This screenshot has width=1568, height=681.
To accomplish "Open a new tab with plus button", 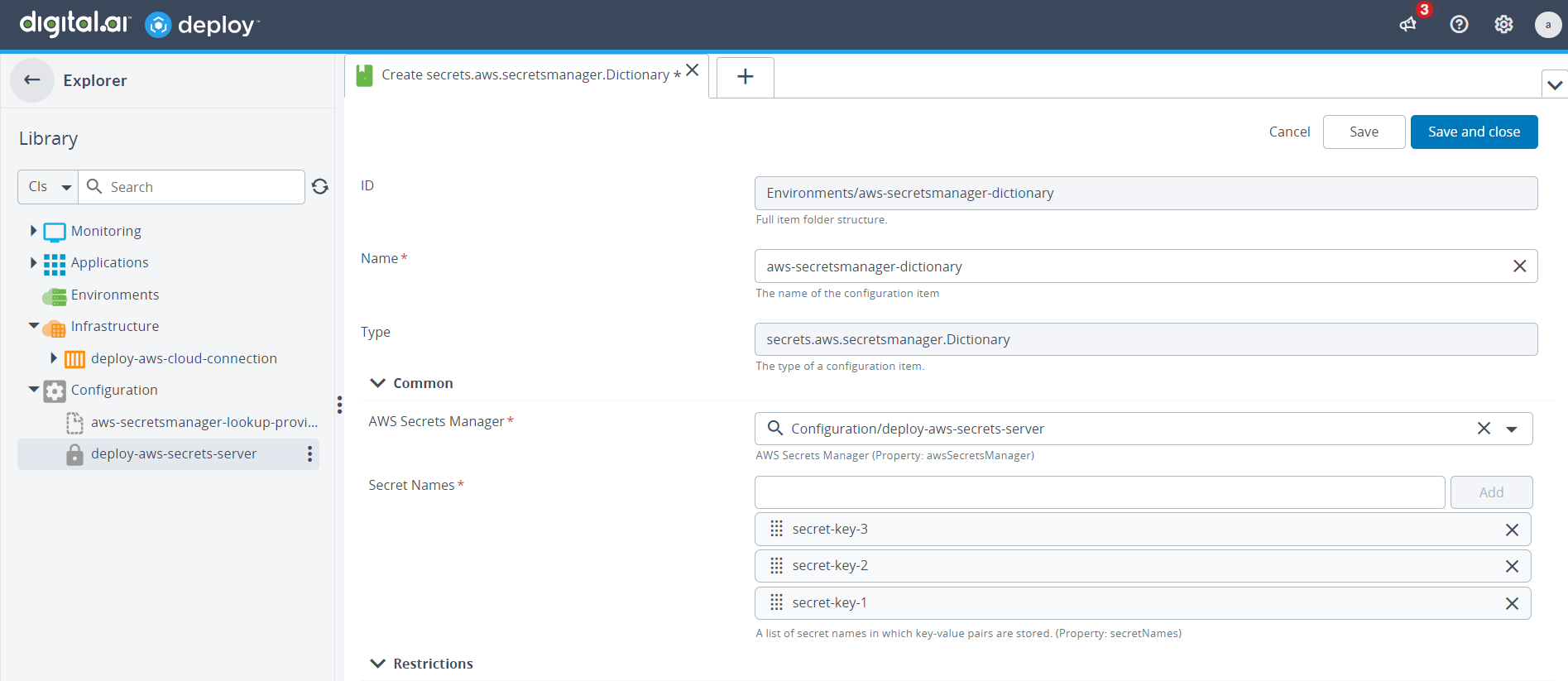I will [745, 77].
